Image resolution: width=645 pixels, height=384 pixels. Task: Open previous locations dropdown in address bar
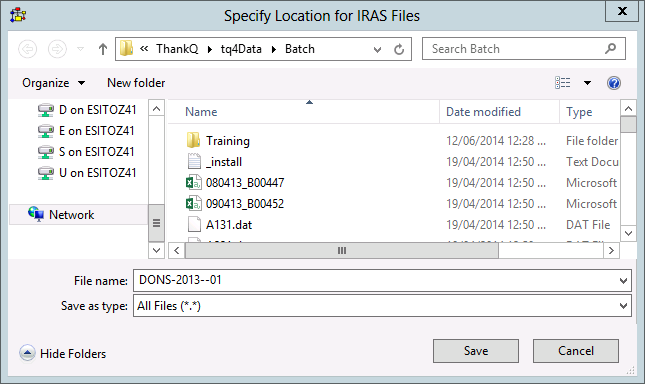click(x=377, y=50)
